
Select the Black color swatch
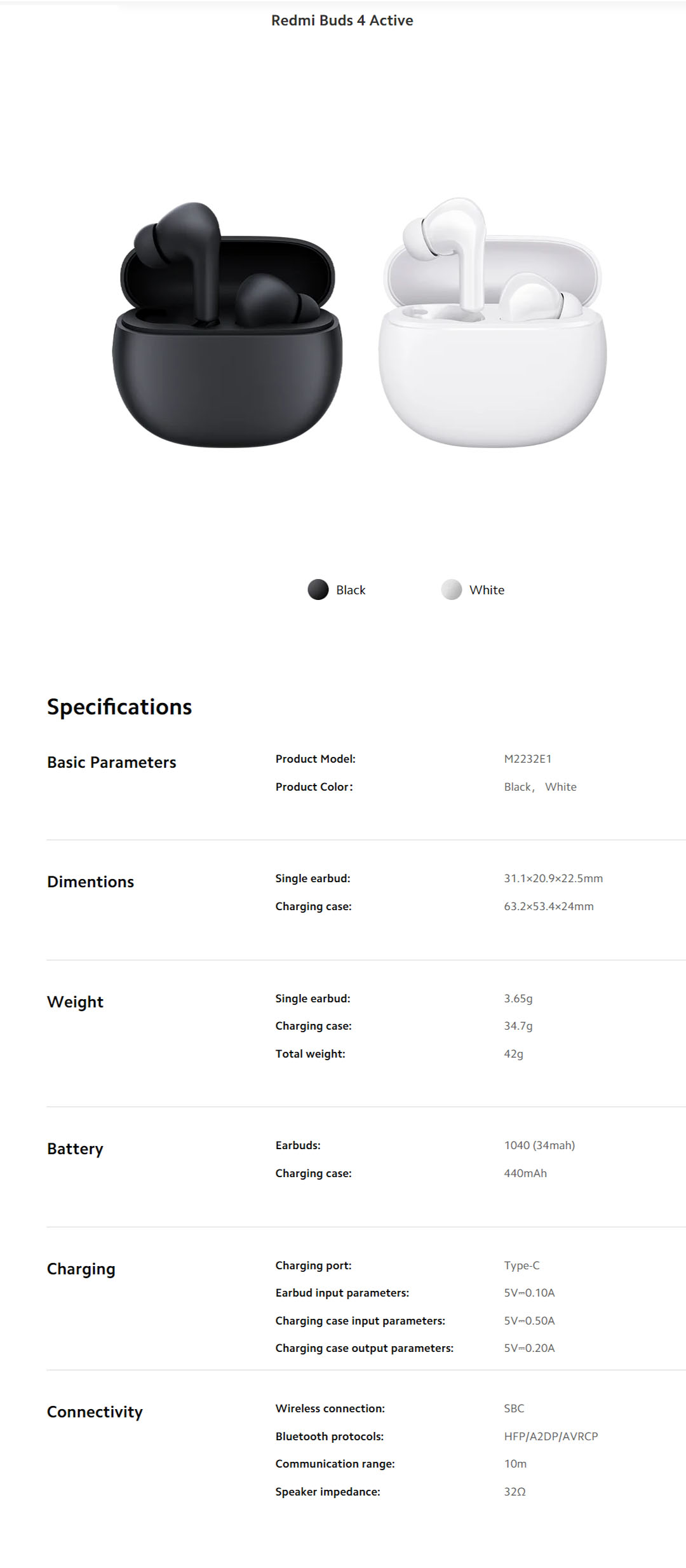318,590
